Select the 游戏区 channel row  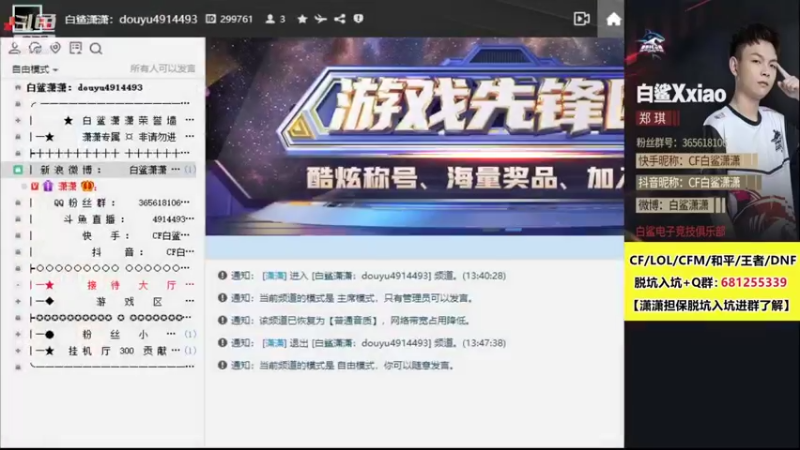pyautogui.click(x=105, y=302)
